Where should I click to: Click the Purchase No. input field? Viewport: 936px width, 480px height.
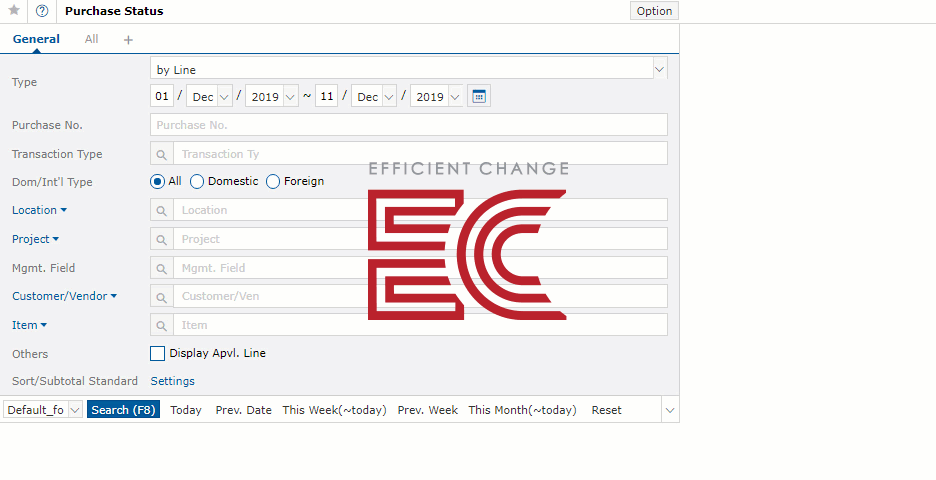[408, 125]
